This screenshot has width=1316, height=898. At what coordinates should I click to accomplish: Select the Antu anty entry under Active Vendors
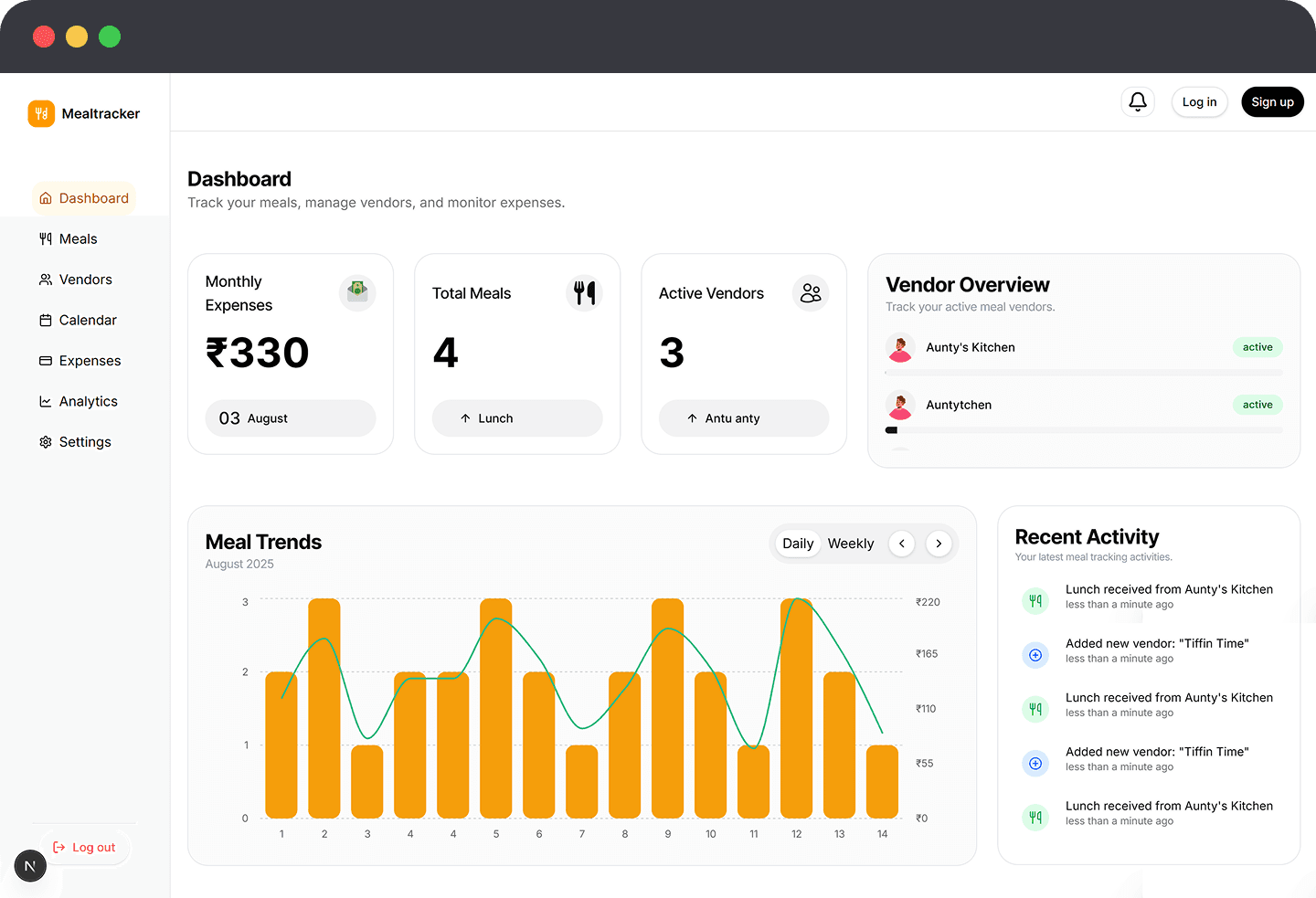744,417
